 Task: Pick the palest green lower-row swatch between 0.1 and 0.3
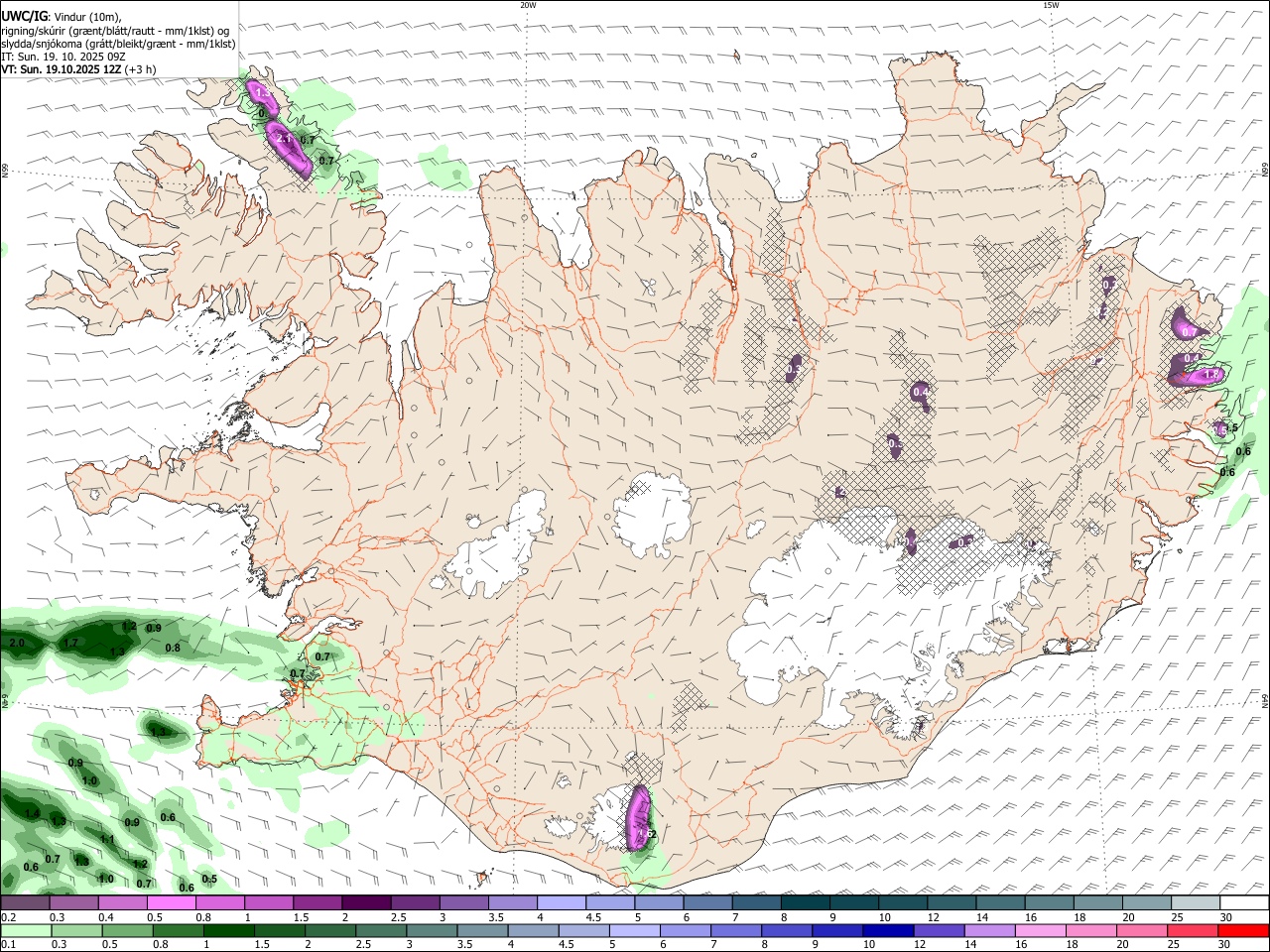pyautogui.click(x=26, y=930)
